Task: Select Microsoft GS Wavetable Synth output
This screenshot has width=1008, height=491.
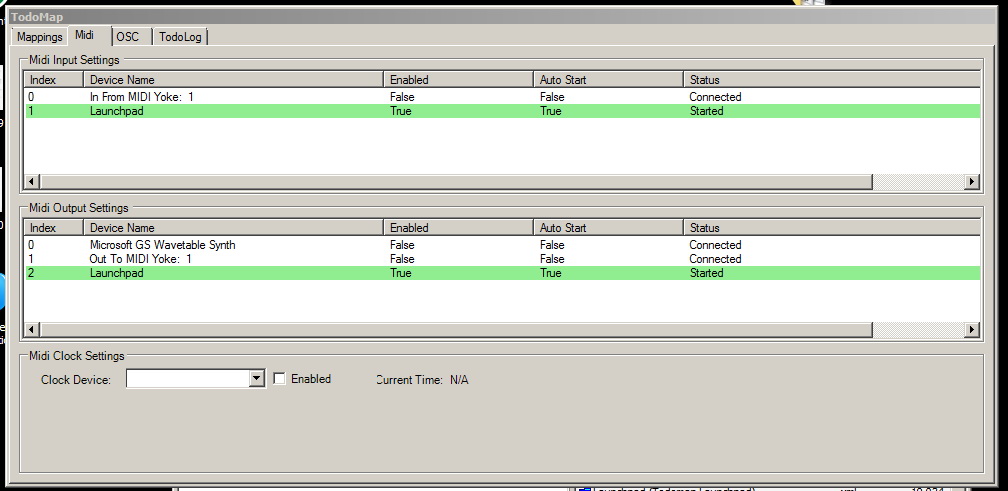Action: (x=162, y=245)
